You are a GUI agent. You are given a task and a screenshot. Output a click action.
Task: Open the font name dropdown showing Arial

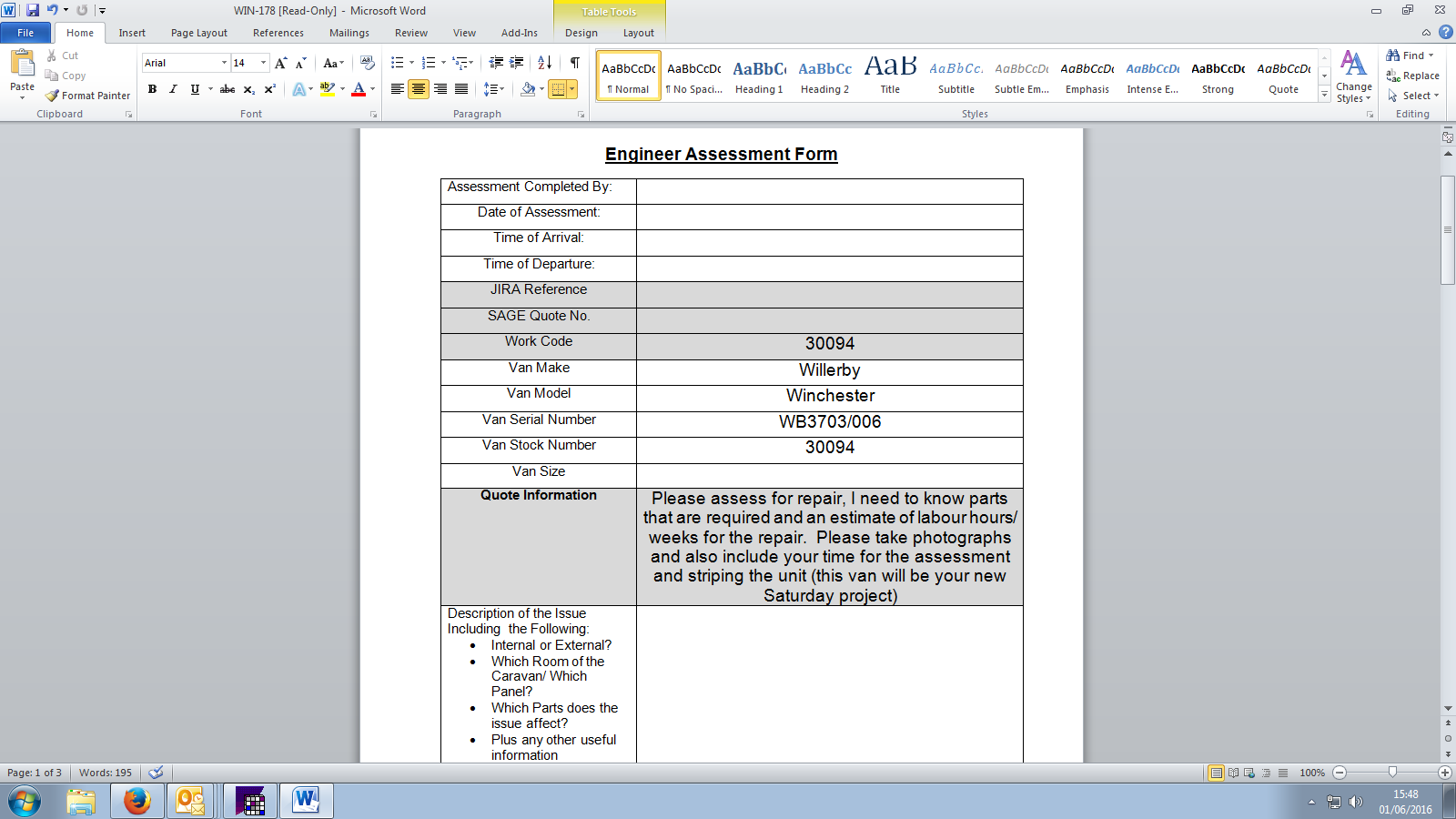click(224, 63)
